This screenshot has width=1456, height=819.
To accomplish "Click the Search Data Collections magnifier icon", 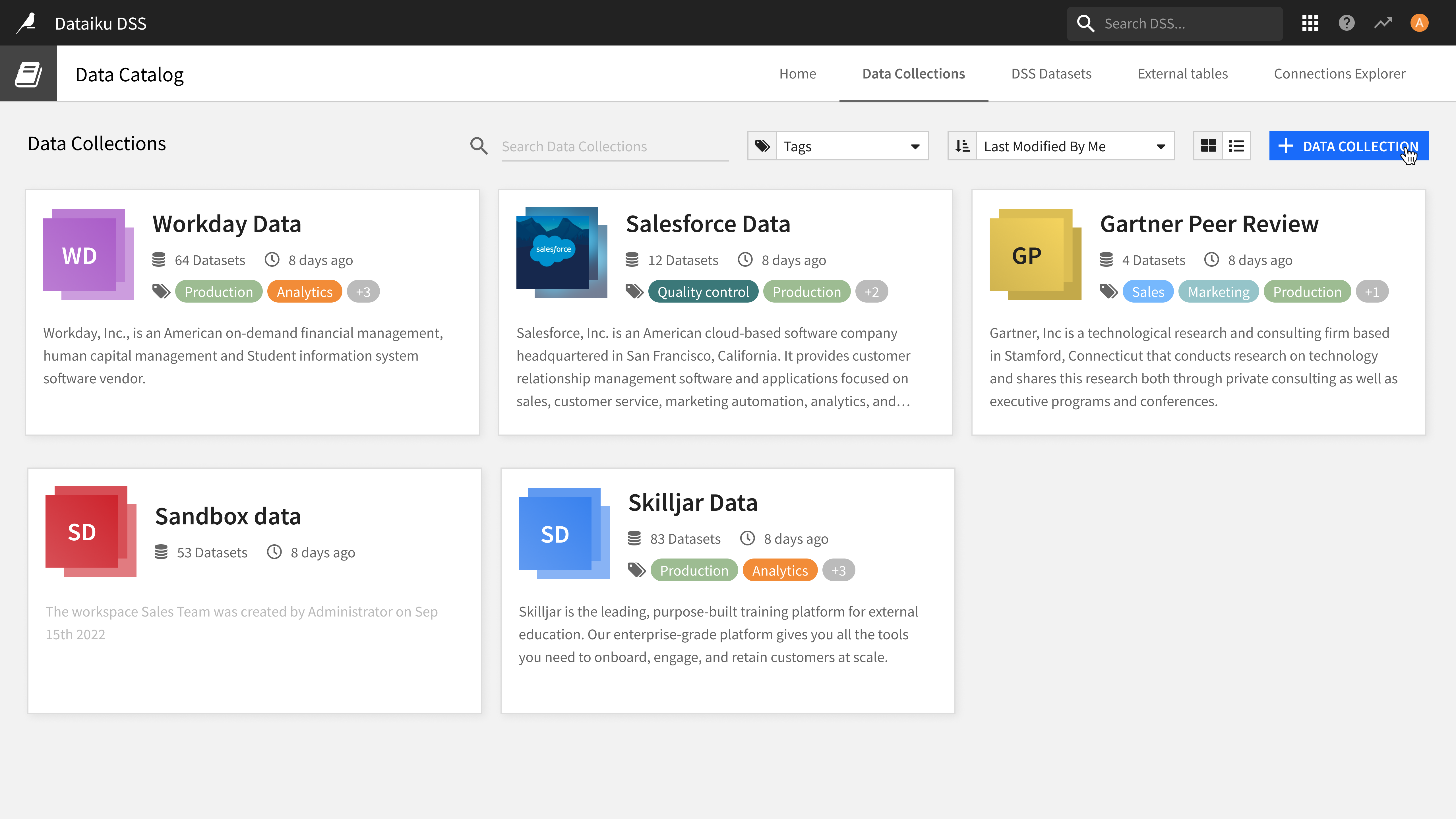I will (479, 146).
